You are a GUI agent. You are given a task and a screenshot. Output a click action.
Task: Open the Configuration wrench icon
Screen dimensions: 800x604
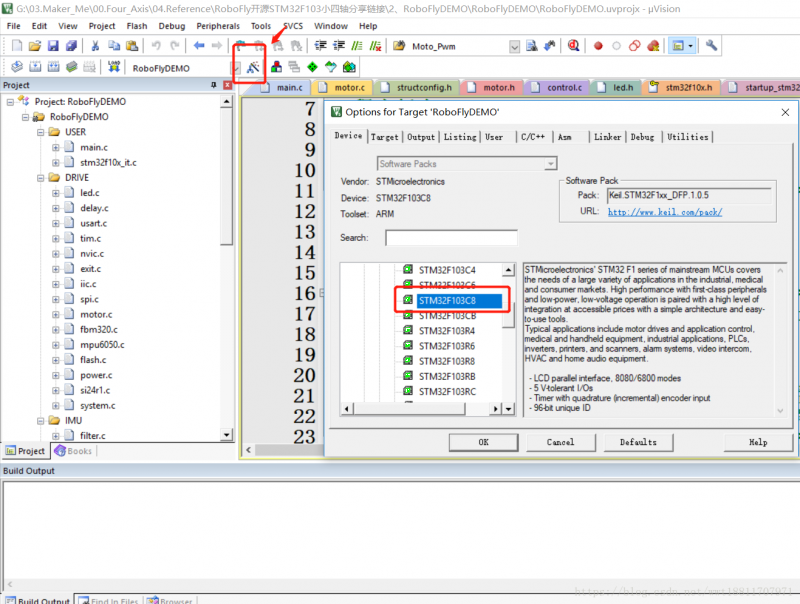tap(711, 46)
